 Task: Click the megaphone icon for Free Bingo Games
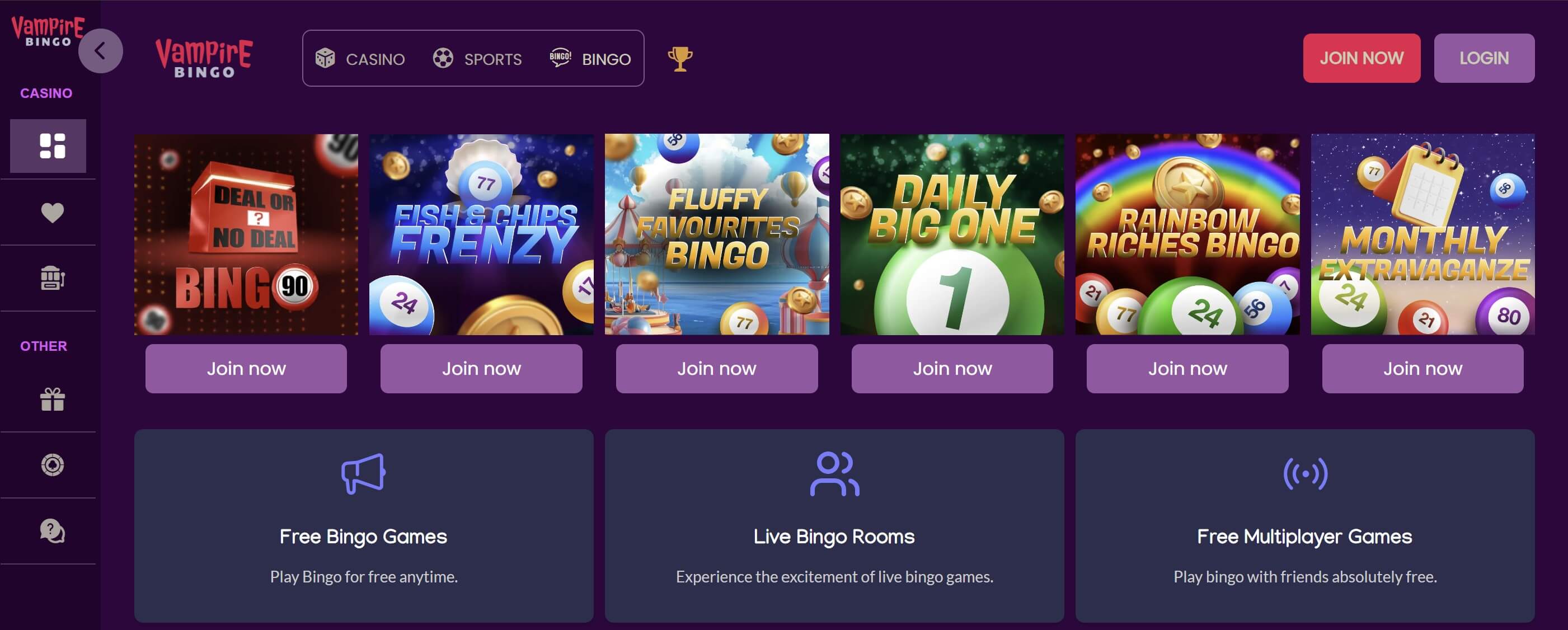coord(363,473)
